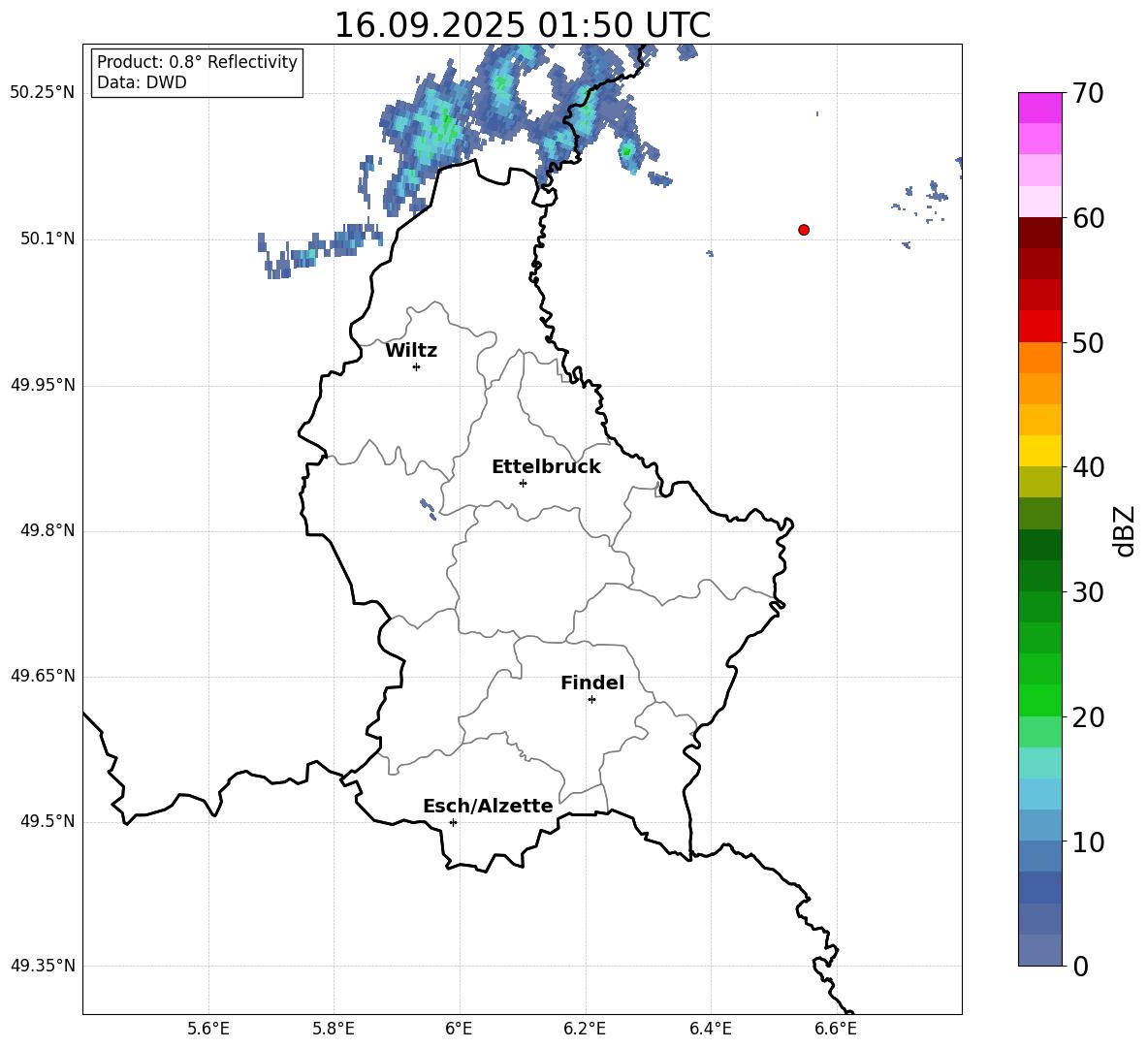Click the magenta top colorbar segment
This screenshot has width=1148, height=1048.
(x=1040, y=108)
